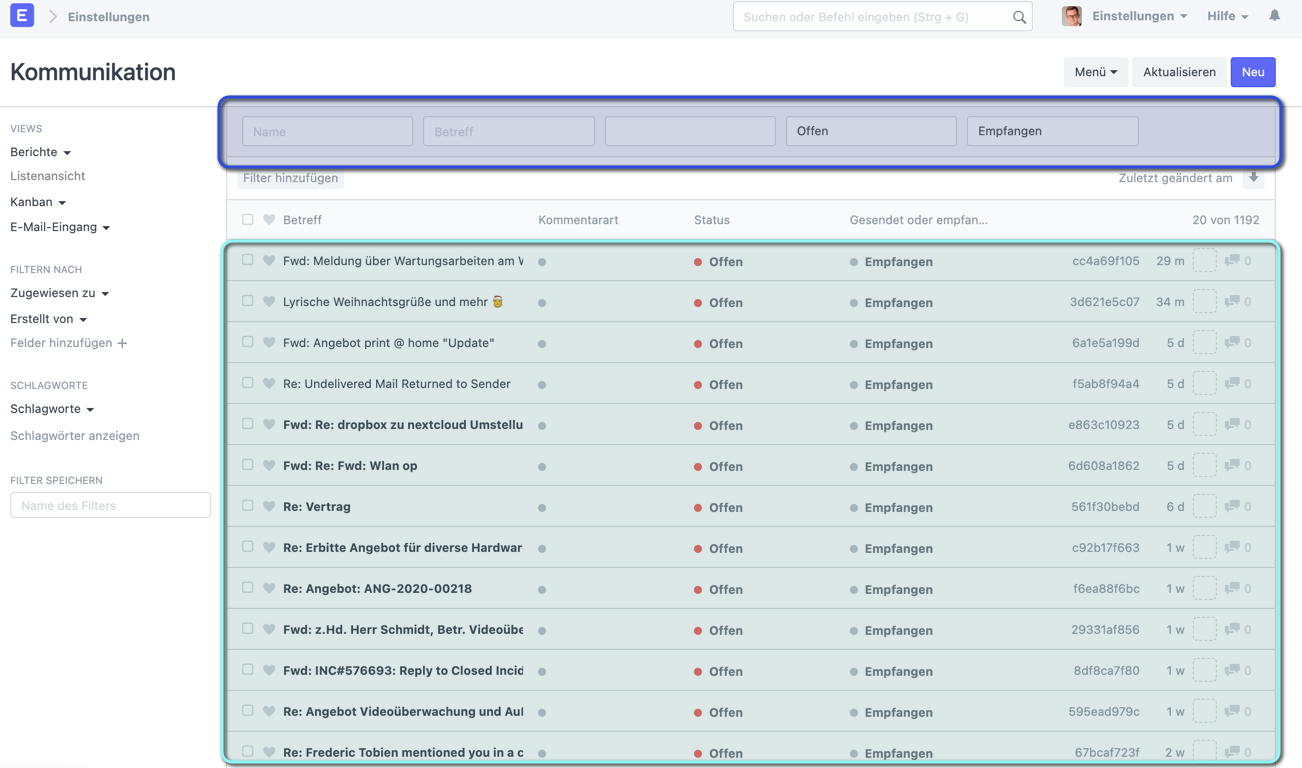Open comments icon for row 561f30bebd
This screenshot has width=1302, height=768.
pyautogui.click(x=1232, y=507)
